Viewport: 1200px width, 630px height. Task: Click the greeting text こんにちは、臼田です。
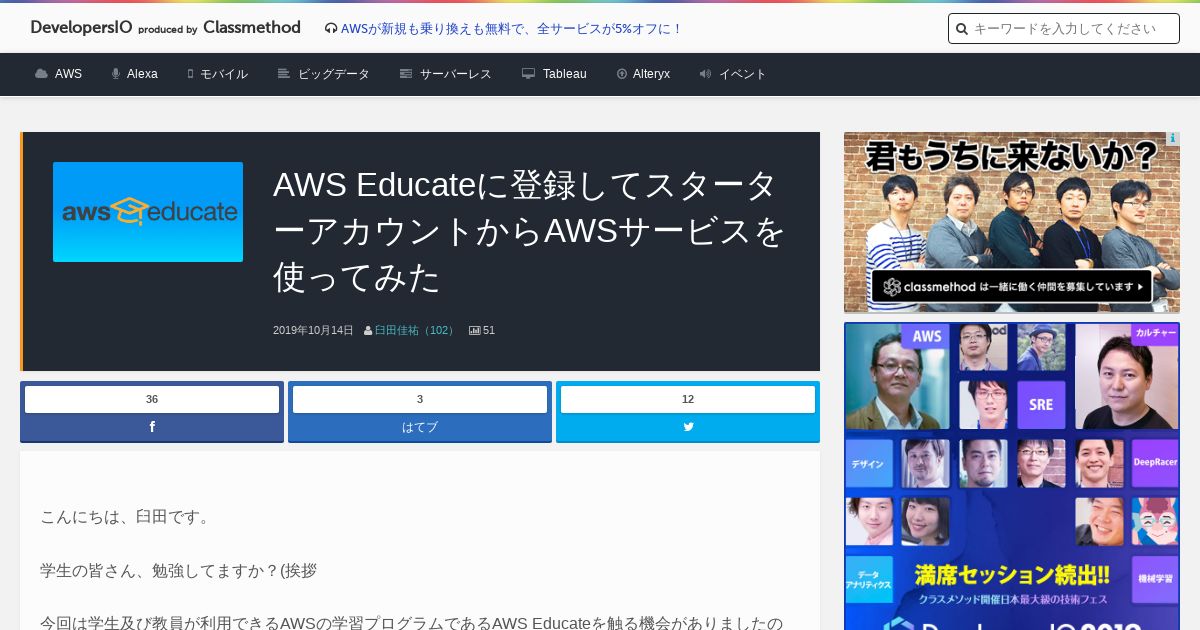click(127, 517)
